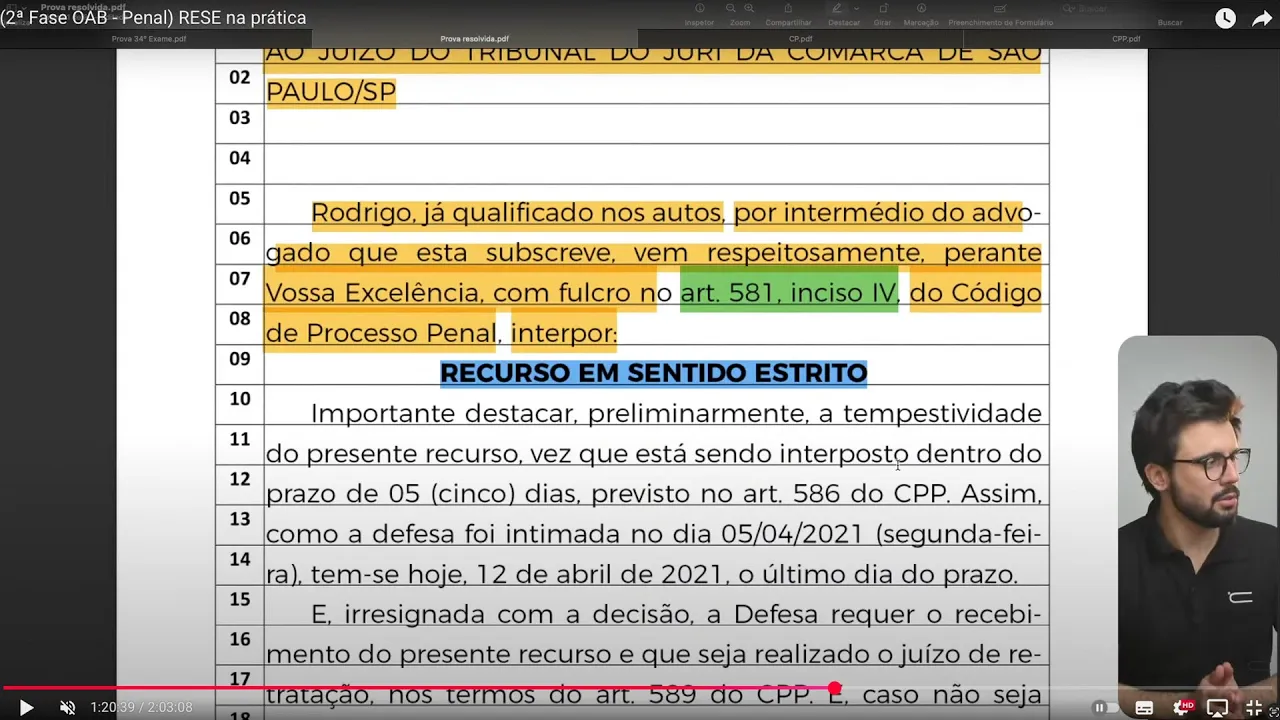Cast video with AirPlay icon

coord(1217,707)
